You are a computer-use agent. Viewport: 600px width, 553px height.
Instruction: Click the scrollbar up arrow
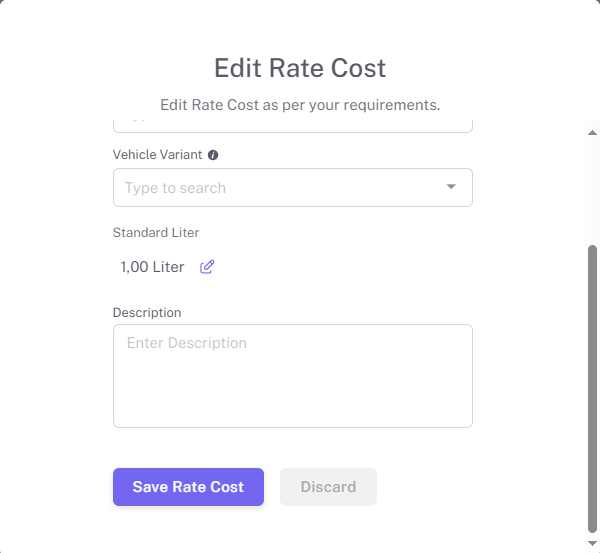coord(592,133)
